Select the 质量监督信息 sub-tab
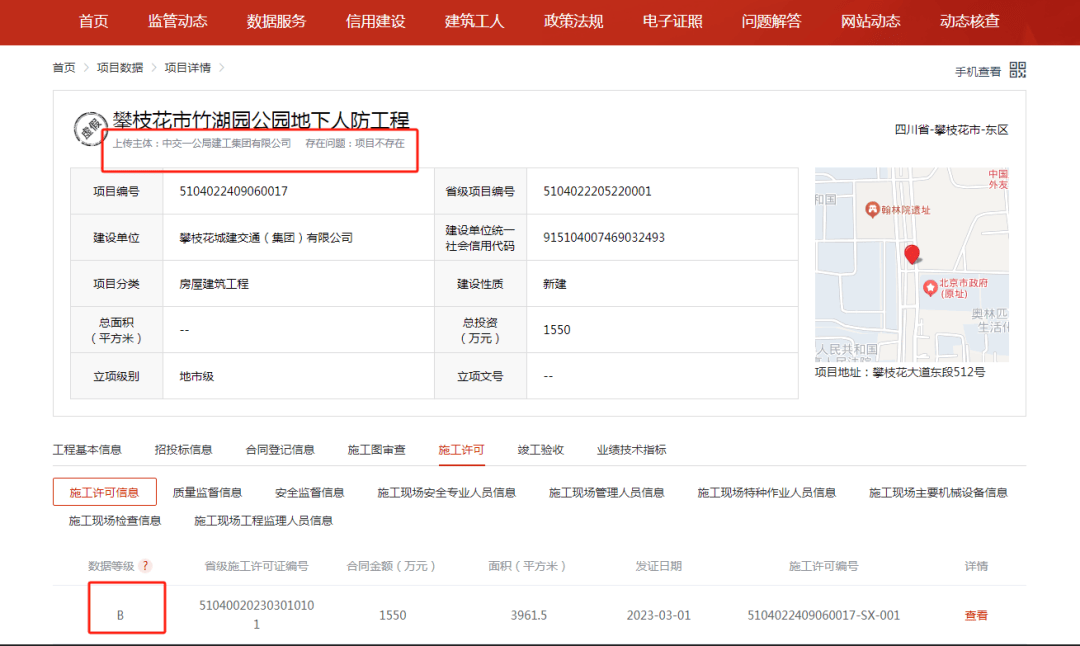This screenshot has height=646, width=1080. point(207,492)
